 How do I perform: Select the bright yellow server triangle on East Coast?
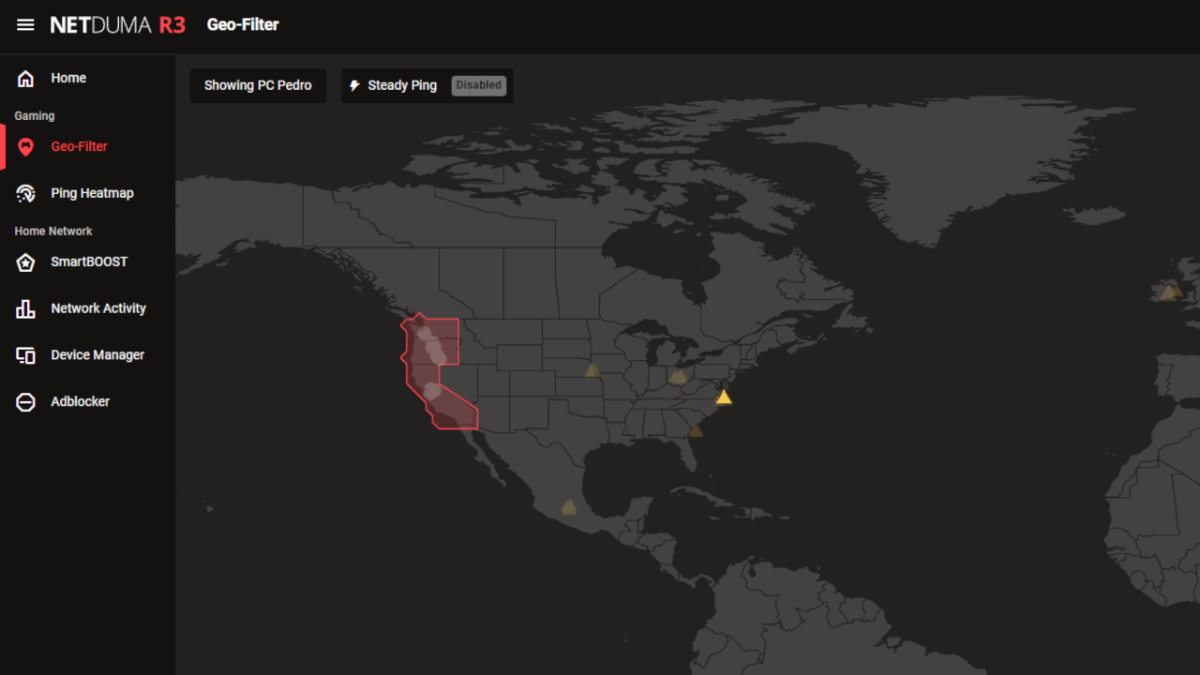724,398
